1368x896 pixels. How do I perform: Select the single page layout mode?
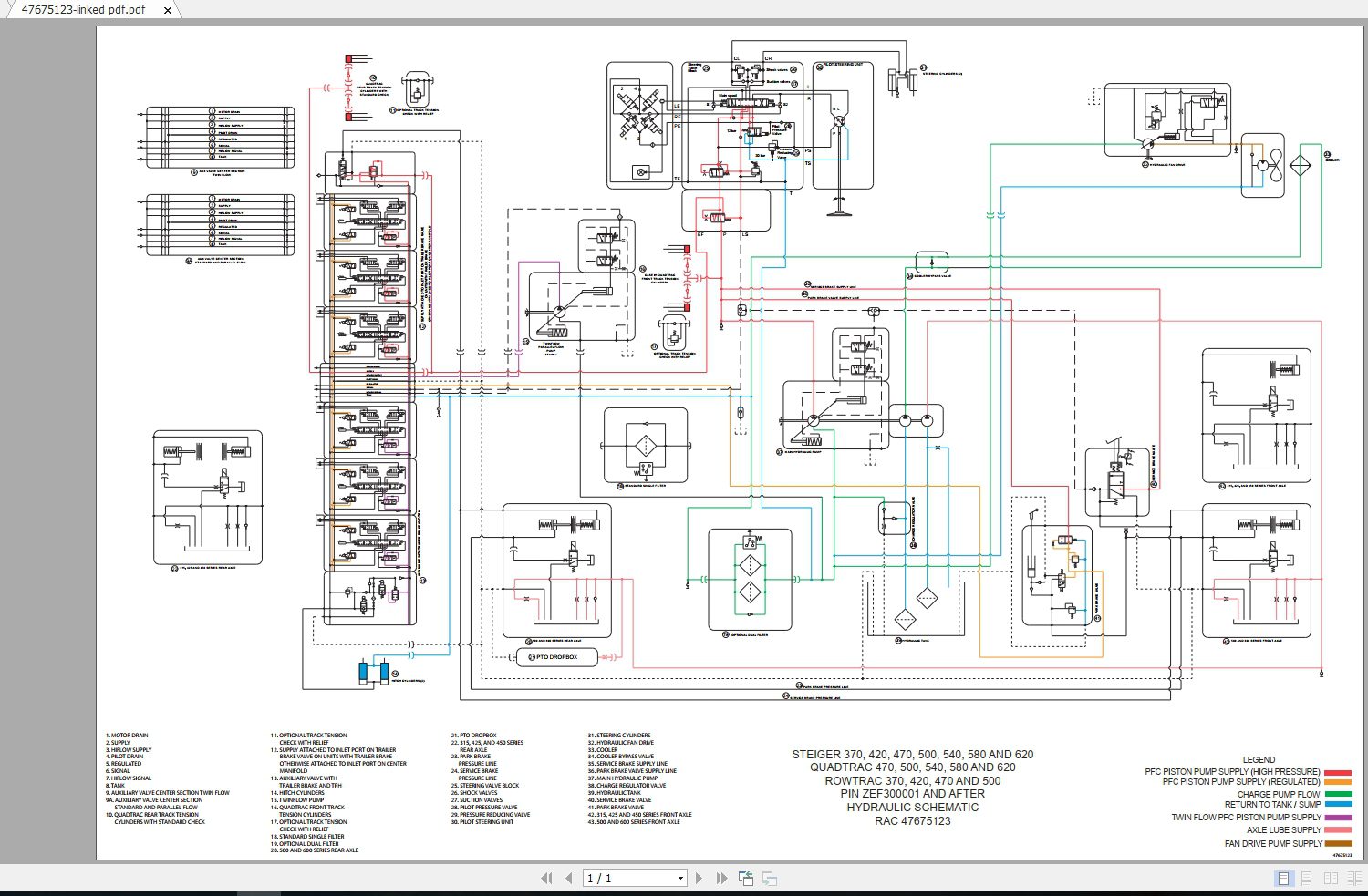coord(1284,878)
